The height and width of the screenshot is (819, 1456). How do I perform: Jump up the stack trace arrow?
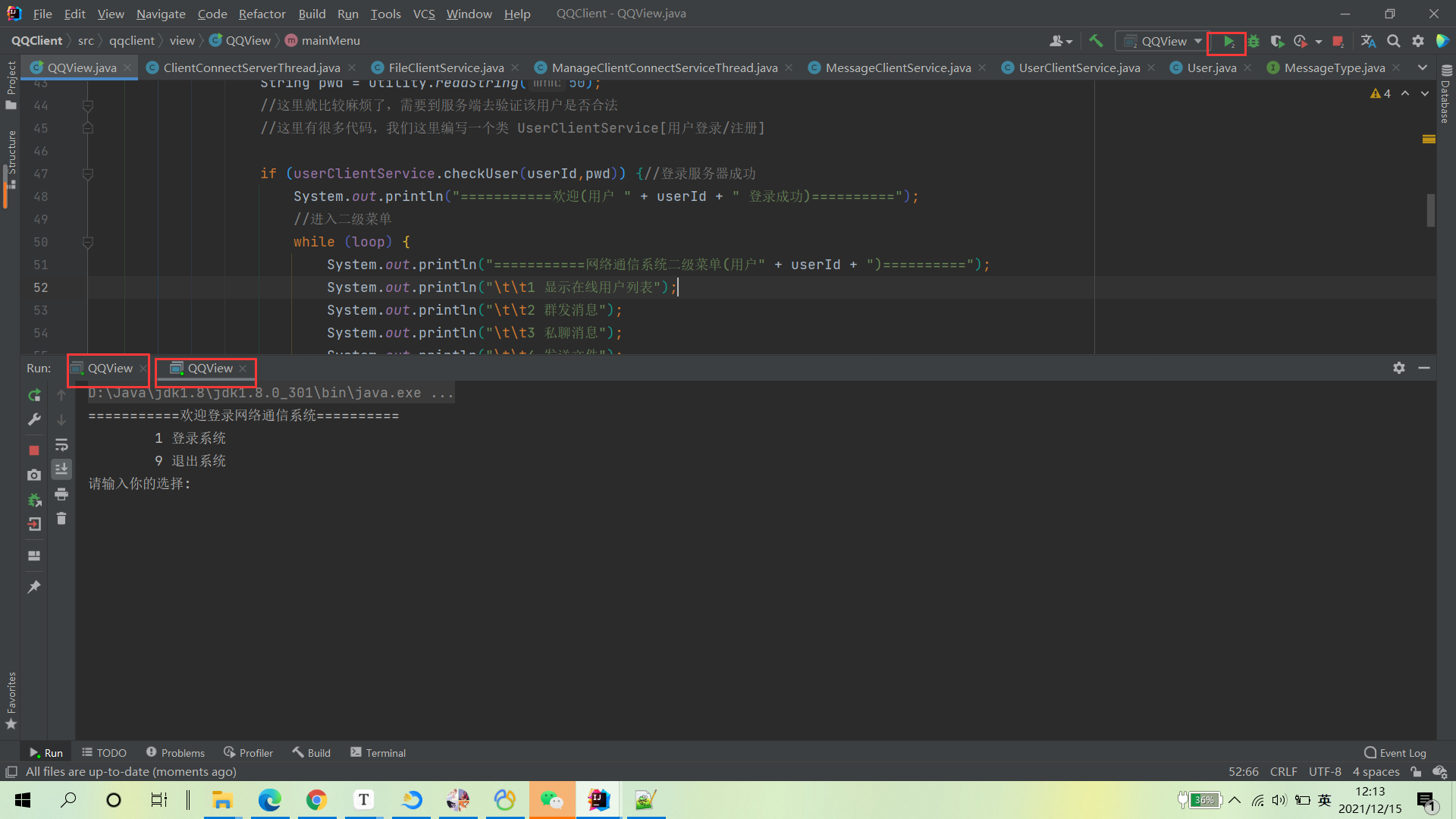click(61, 395)
